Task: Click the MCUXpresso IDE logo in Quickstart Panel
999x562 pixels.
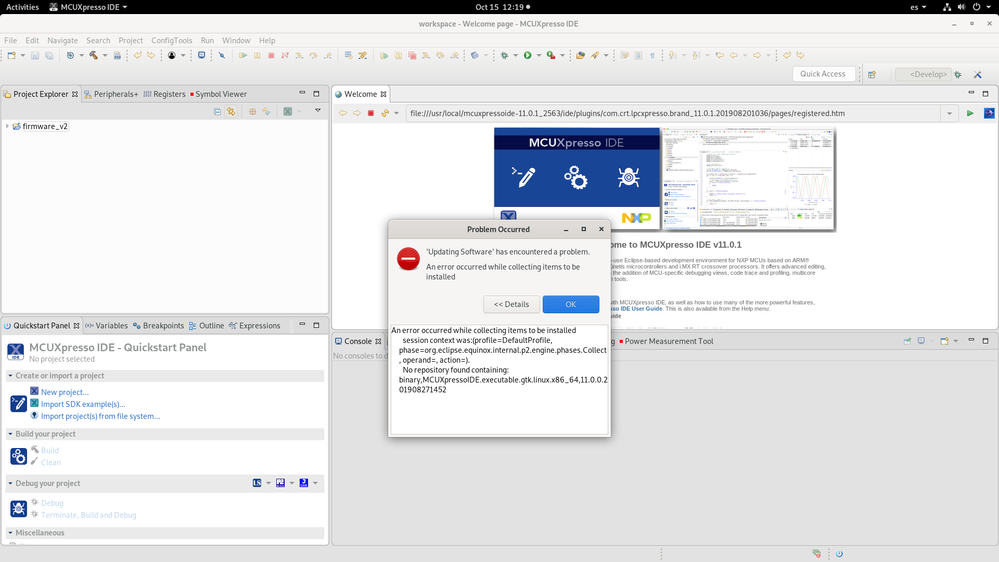Action: (x=16, y=352)
